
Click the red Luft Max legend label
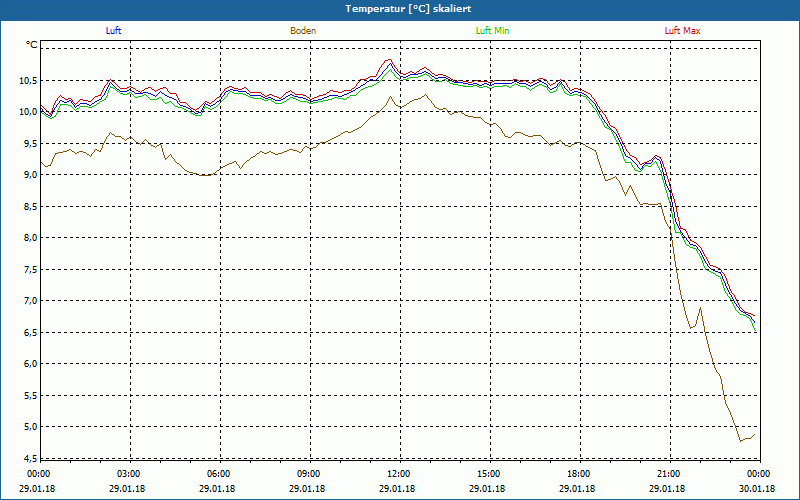click(682, 31)
